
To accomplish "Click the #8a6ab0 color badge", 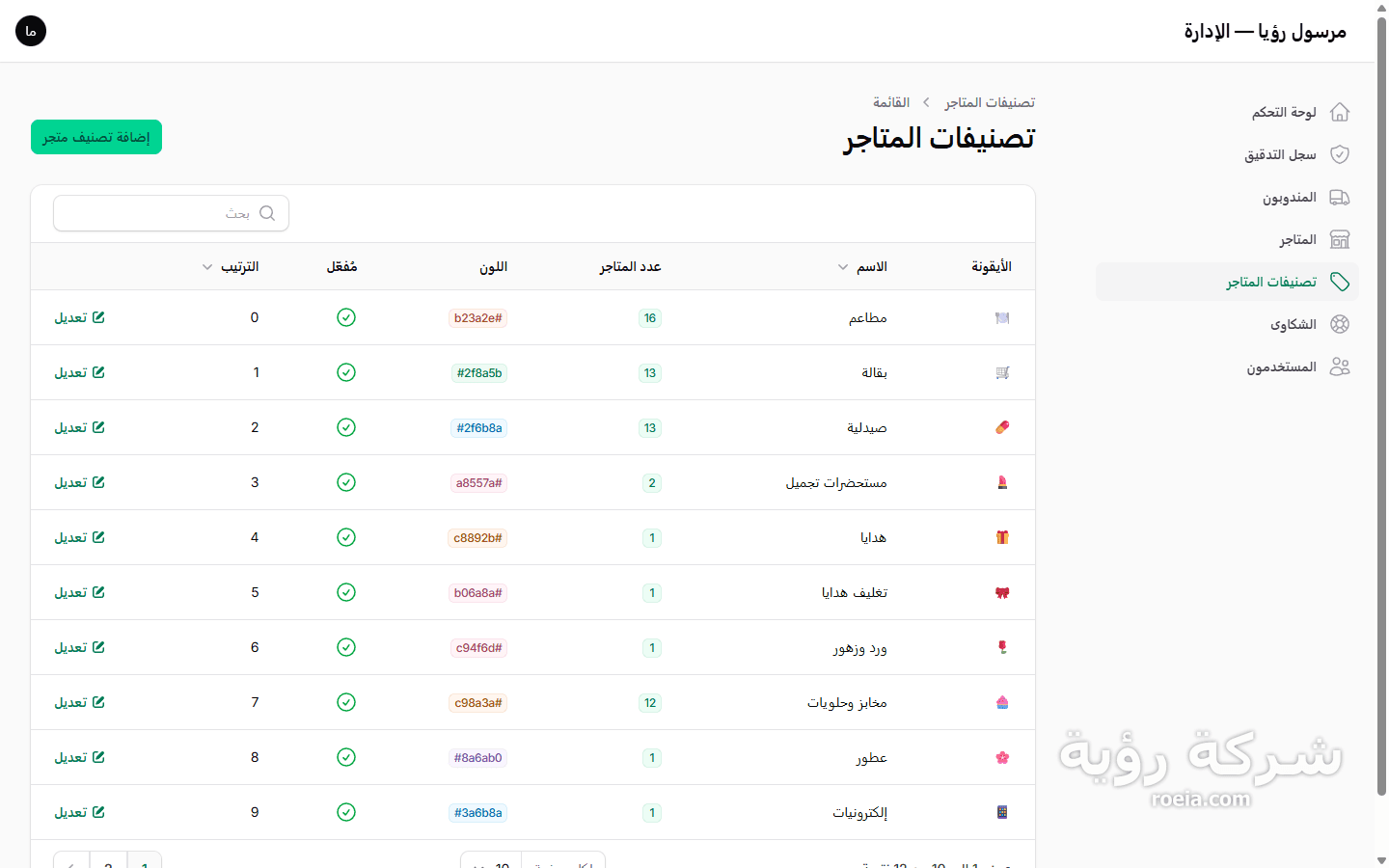I will pyautogui.click(x=478, y=758).
